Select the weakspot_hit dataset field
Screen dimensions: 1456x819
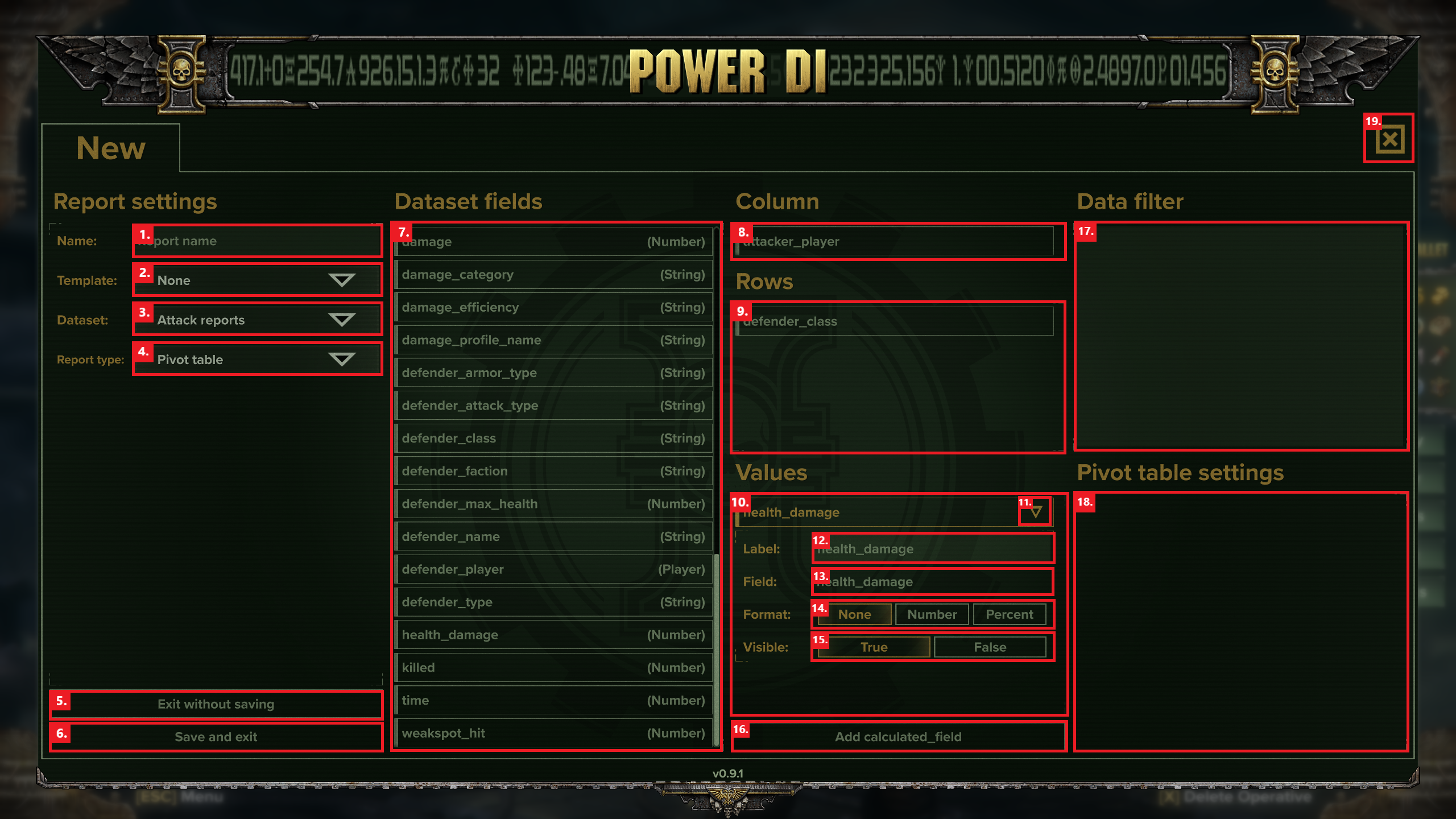pos(553,733)
